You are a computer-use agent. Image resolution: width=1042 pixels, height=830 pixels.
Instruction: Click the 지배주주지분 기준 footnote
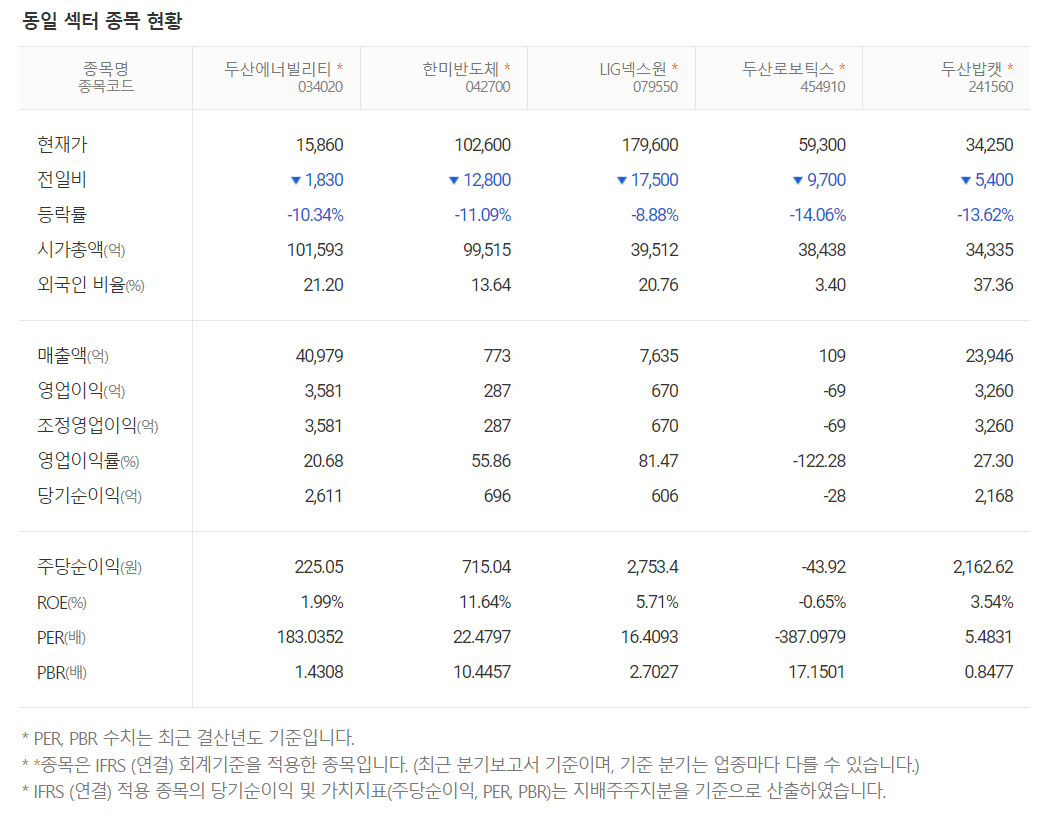coord(454,791)
